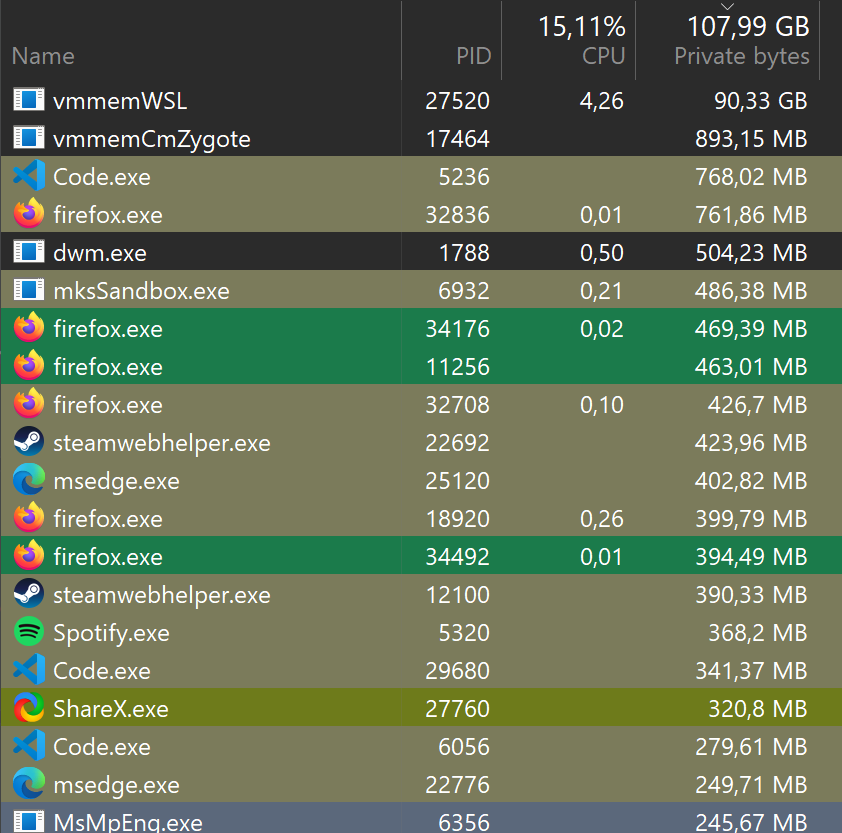Image resolution: width=842 pixels, height=833 pixels.
Task: Click PID value 5236
Action: point(464,177)
